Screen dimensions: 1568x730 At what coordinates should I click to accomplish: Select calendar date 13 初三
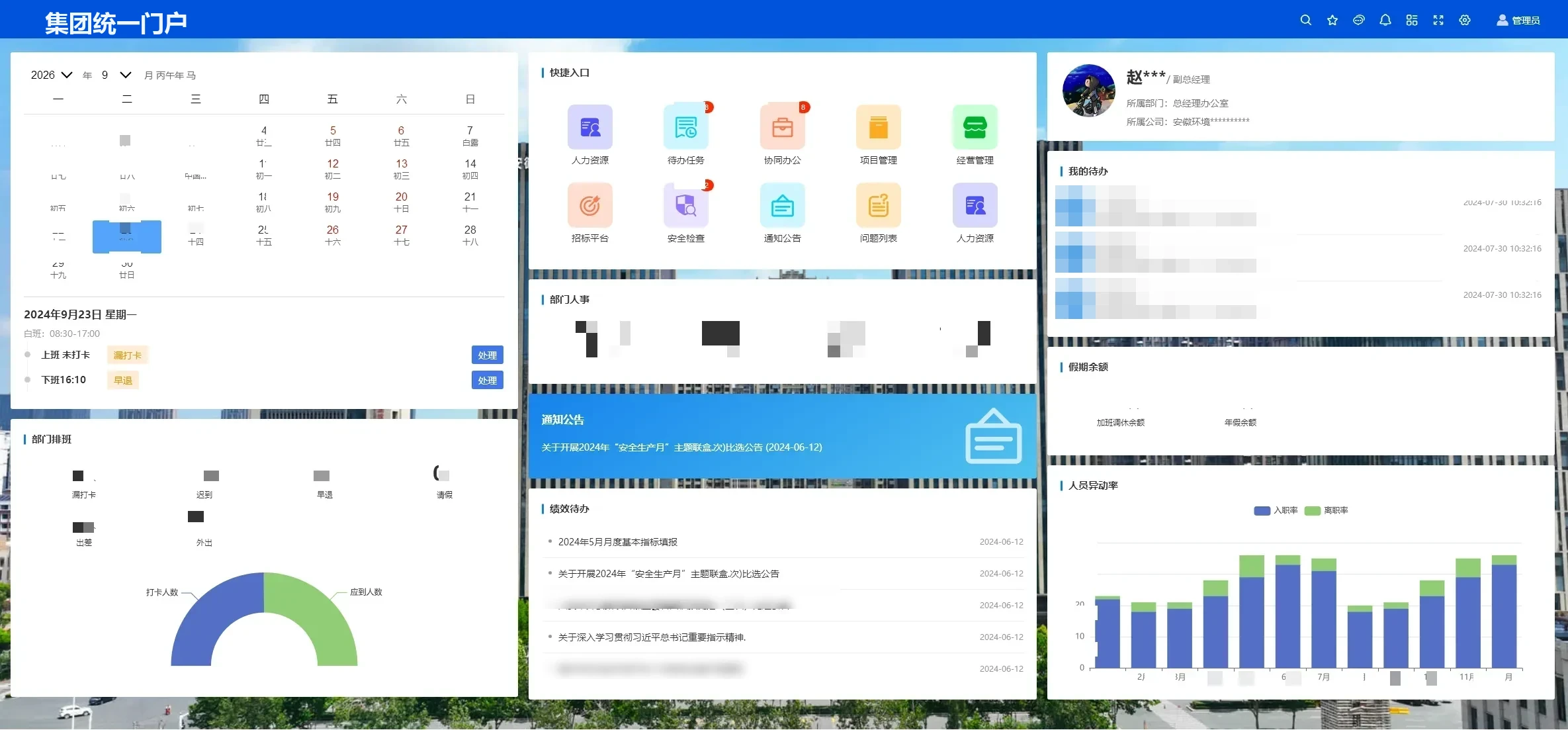[x=402, y=169]
